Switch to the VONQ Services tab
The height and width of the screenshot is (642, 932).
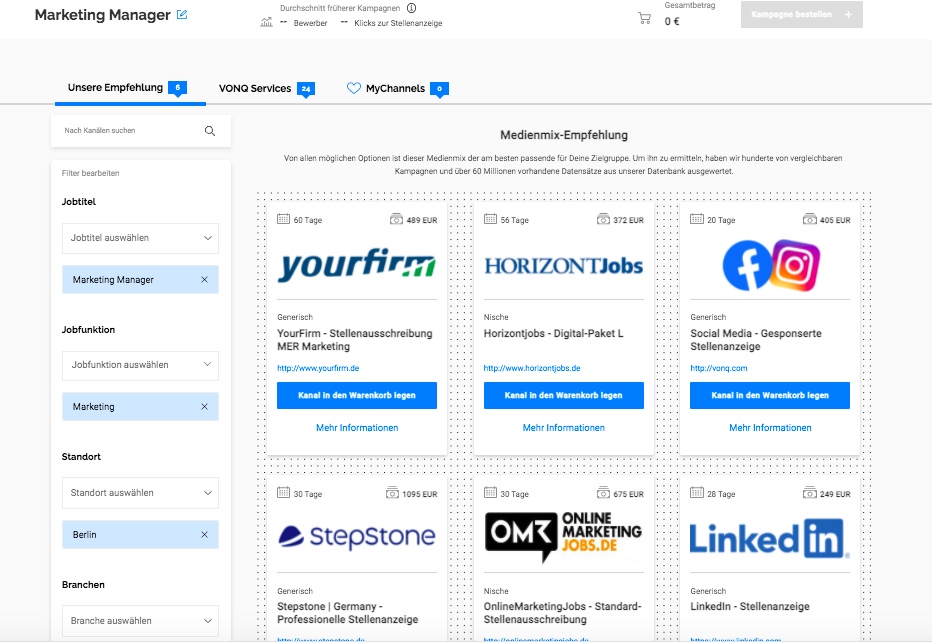267,89
